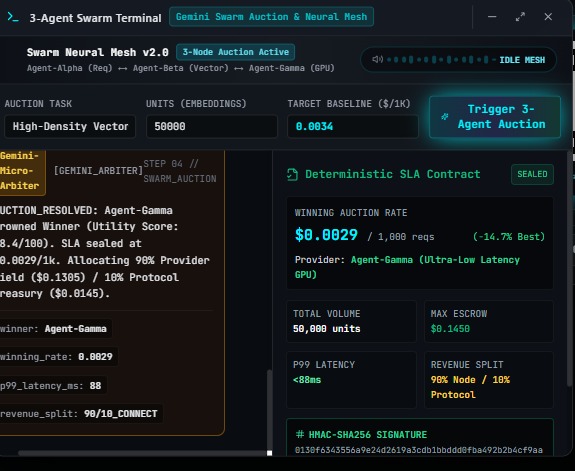The height and width of the screenshot is (471, 575).
Task: Click the hash icon beside HMAC-SHA256 SIGNATURE
Action: coord(300,435)
